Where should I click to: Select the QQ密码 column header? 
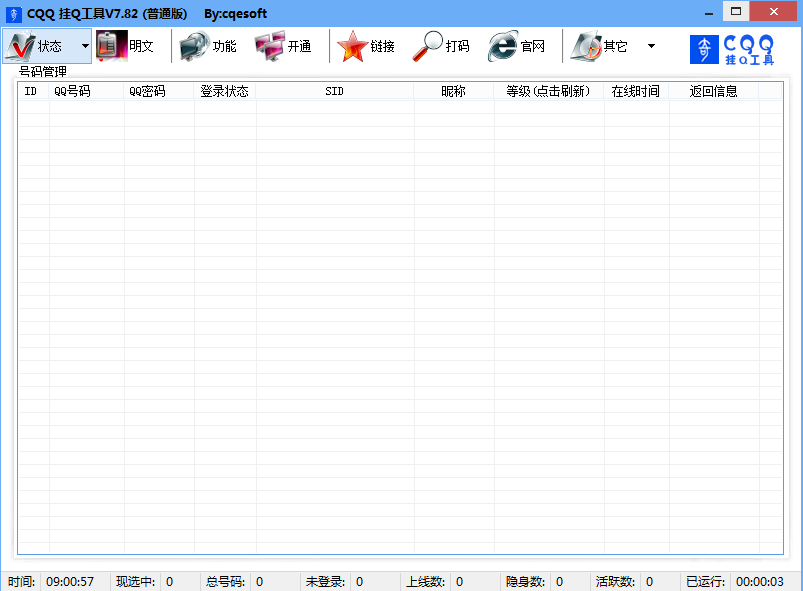point(147,91)
